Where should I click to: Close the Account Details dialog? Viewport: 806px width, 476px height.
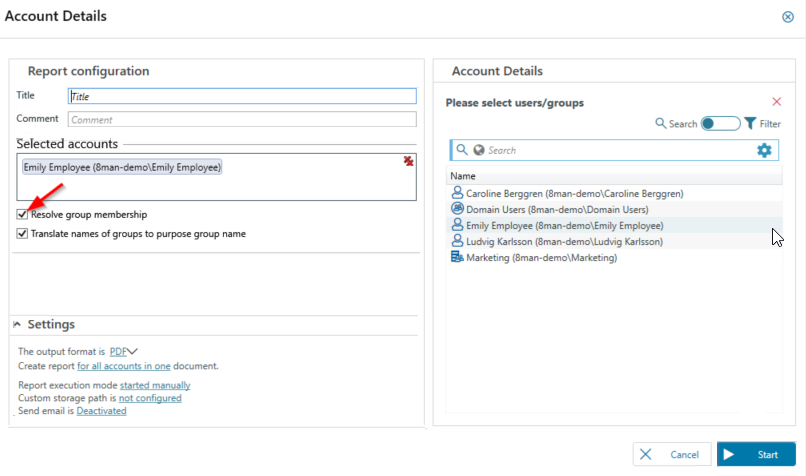[x=788, y=17]
